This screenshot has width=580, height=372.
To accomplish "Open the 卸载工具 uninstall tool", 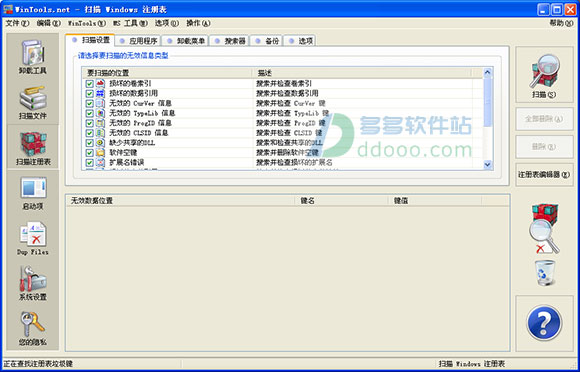I will pos(33,57).
